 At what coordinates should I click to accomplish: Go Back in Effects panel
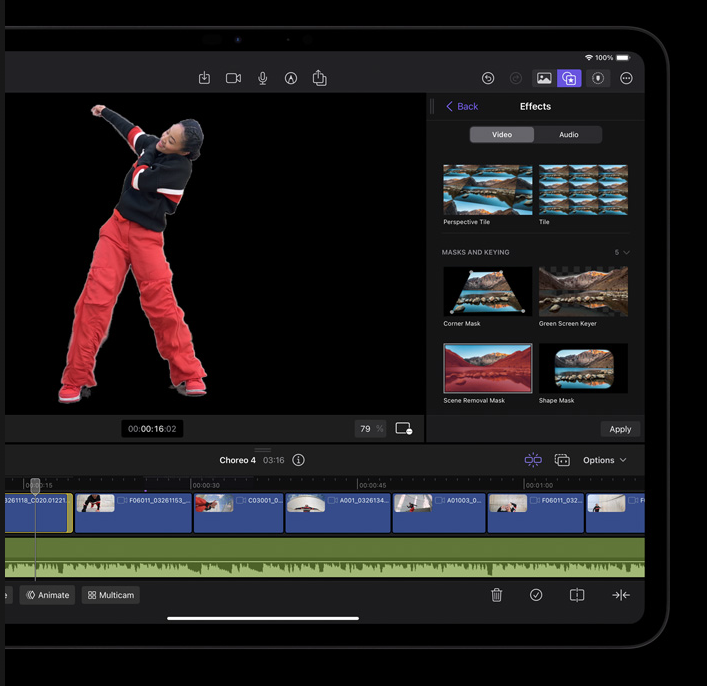(x=462, y=106)
